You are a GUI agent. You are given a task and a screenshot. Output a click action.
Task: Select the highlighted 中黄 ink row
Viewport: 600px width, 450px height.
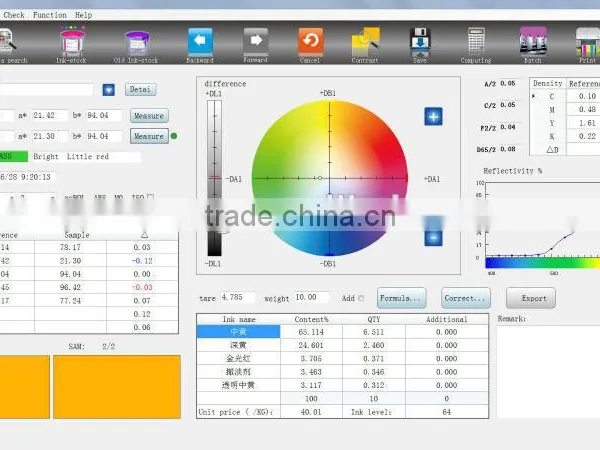click(x=238, y=332)
